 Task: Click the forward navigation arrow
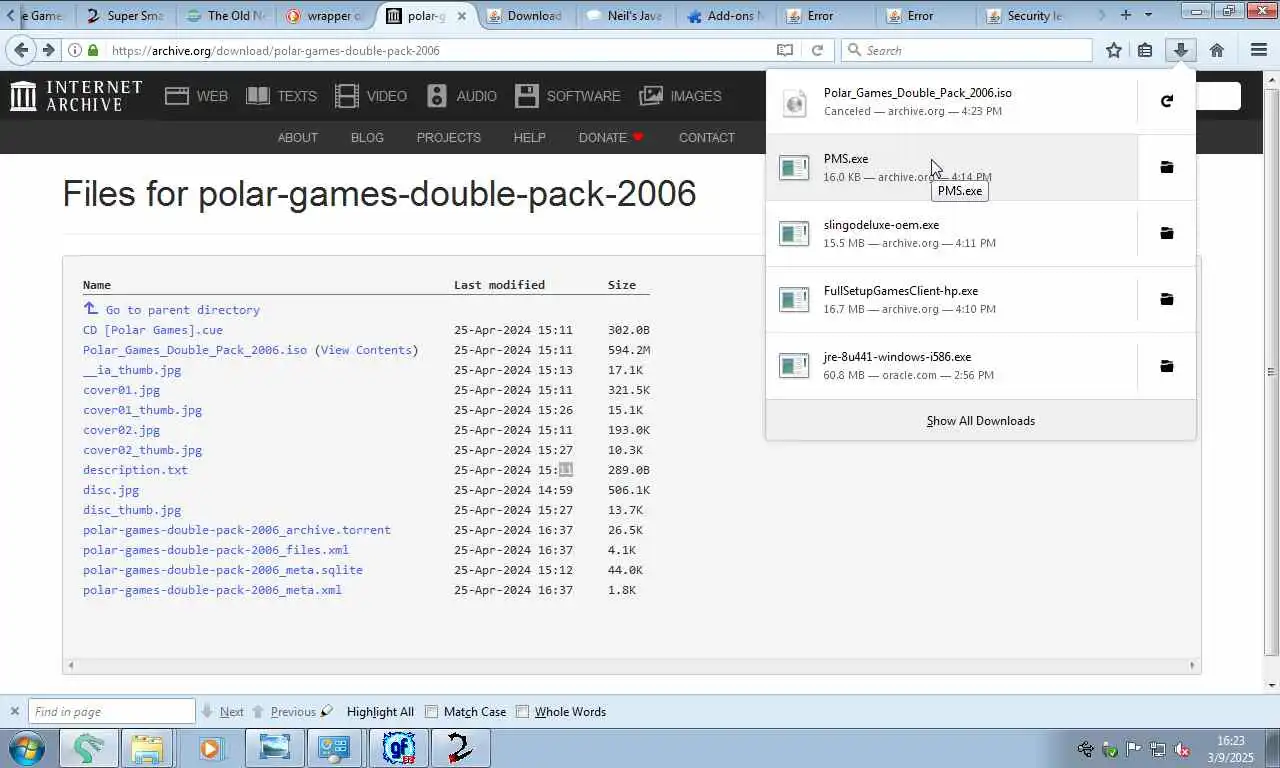coord(48,50)
